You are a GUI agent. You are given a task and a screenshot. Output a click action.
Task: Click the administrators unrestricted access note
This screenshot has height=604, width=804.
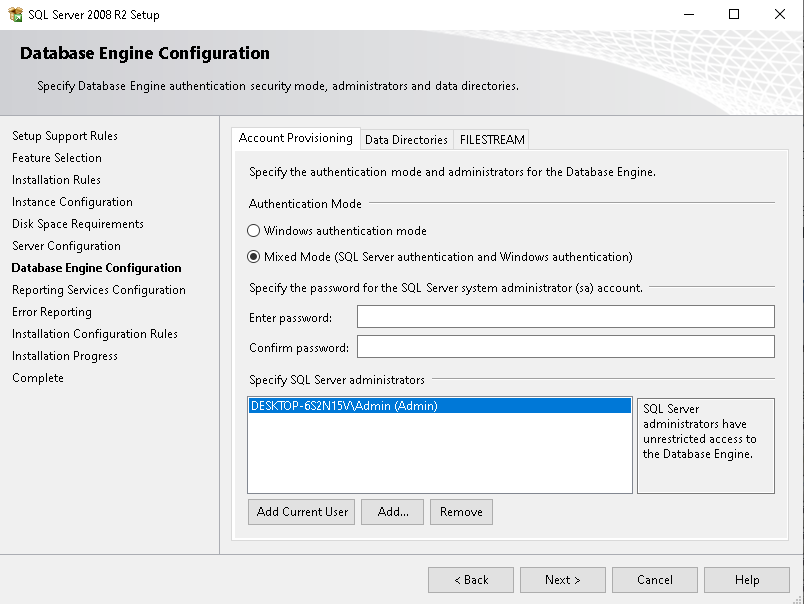[706, 446]
